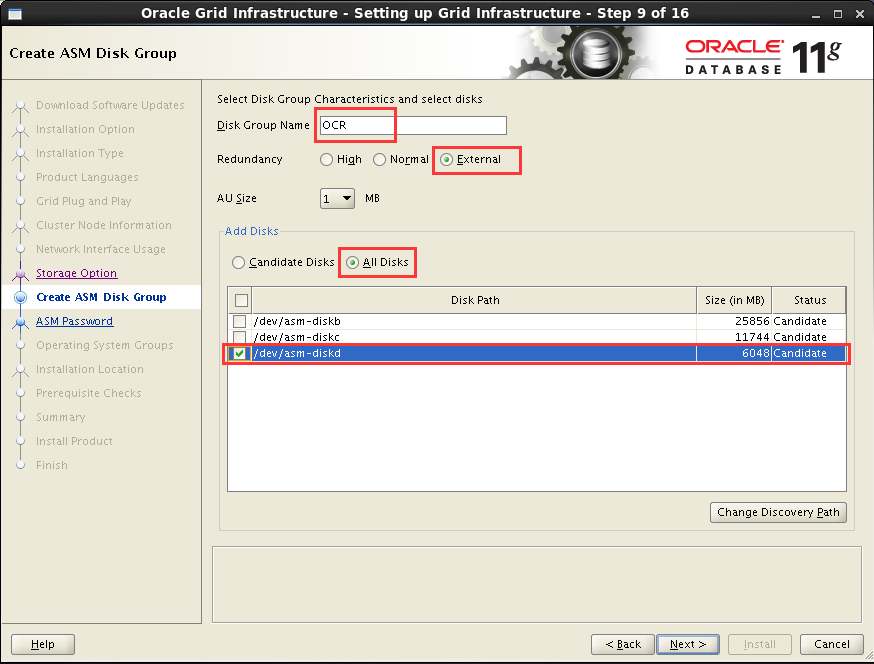Return to previous step with Back
The image size is (874, 664).
pyautogui.click(x=623, y=644)
